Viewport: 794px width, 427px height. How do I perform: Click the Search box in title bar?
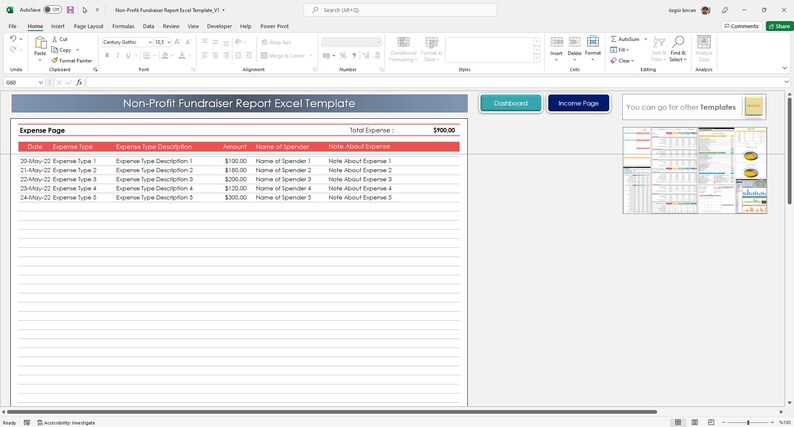coord(400,10)
